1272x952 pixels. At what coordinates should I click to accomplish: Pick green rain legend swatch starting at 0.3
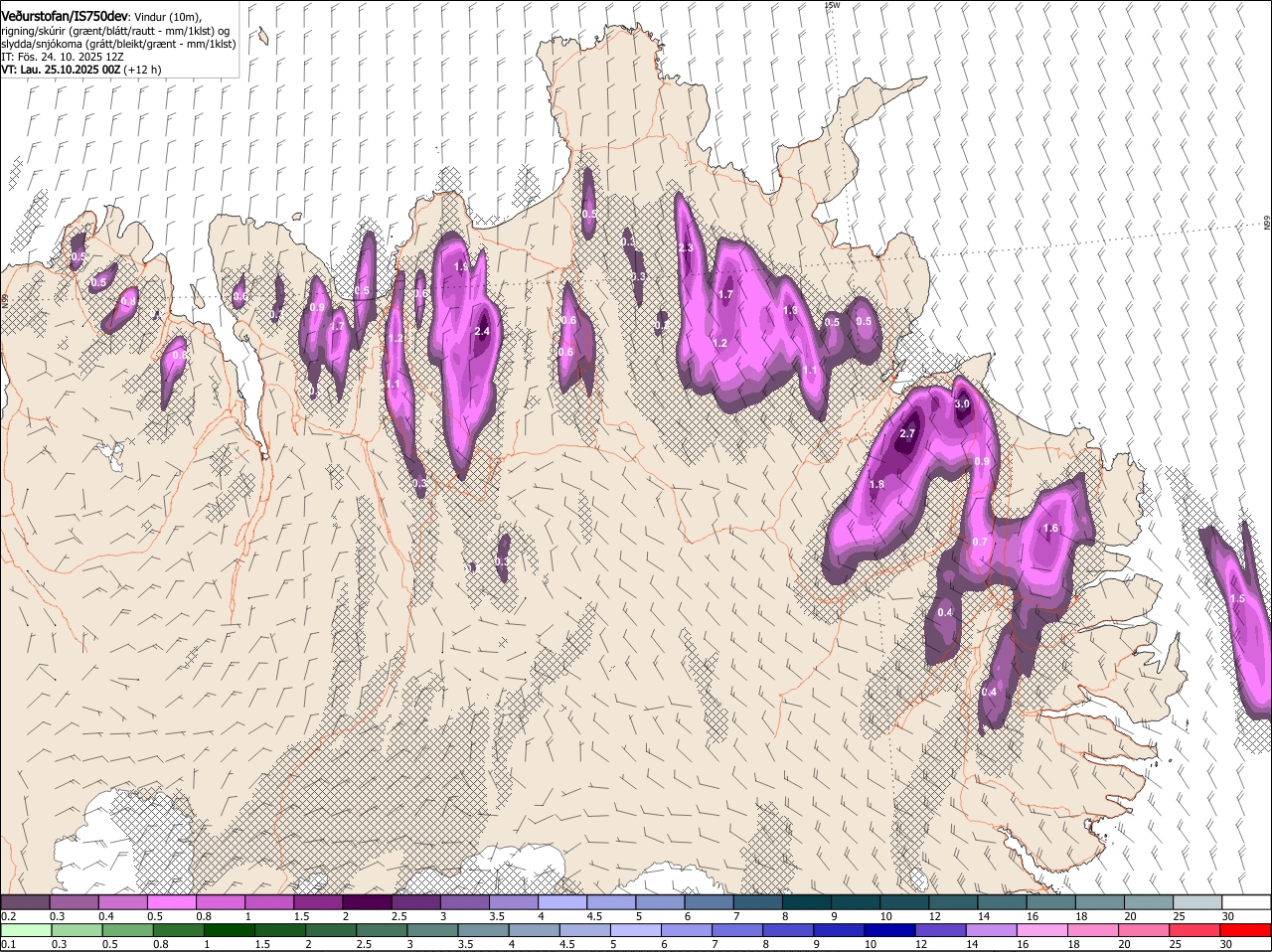(x=77, y=931)
